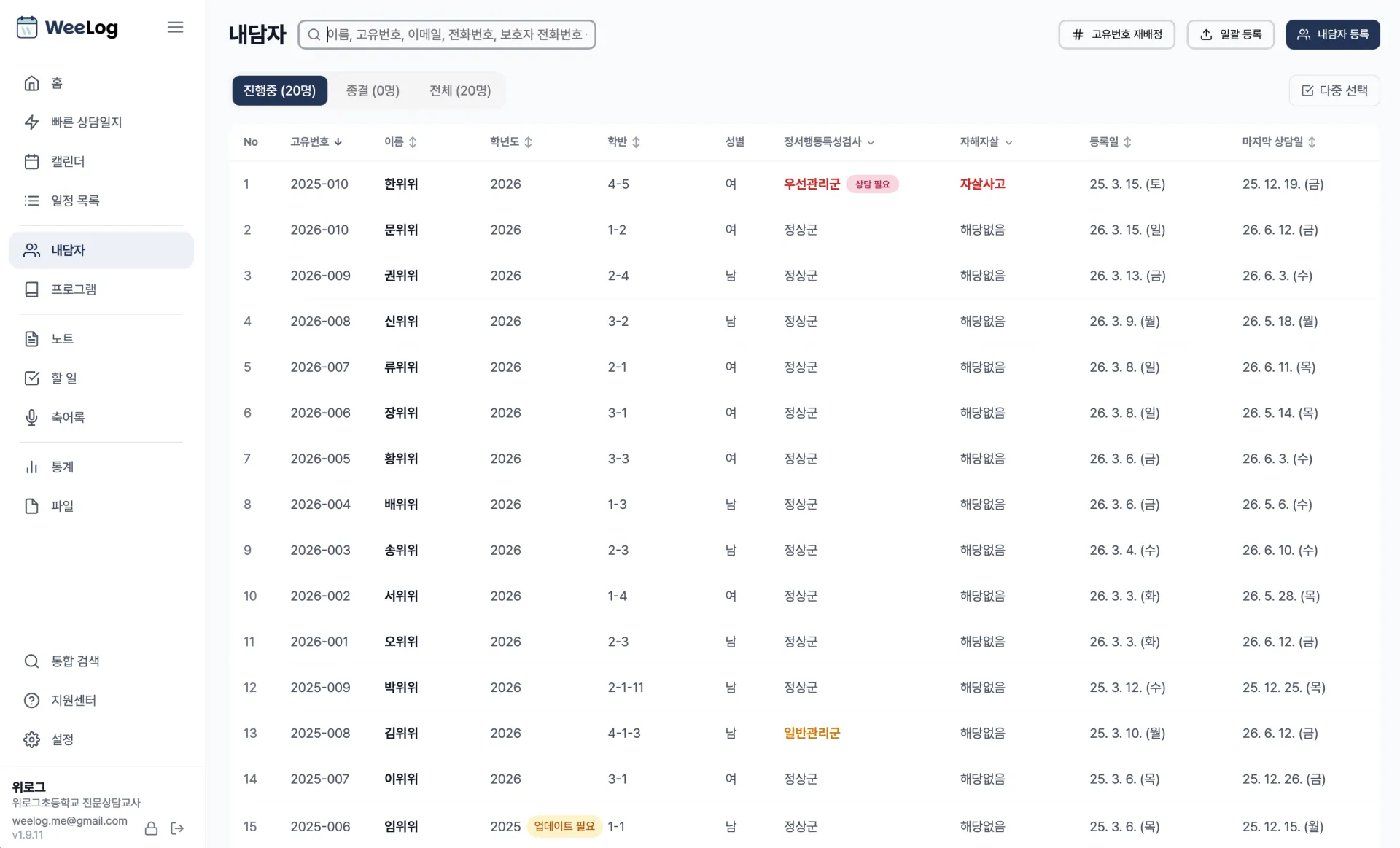Open 설정 gear icon
The image size is (1400, 848).
tap(31, 739)
